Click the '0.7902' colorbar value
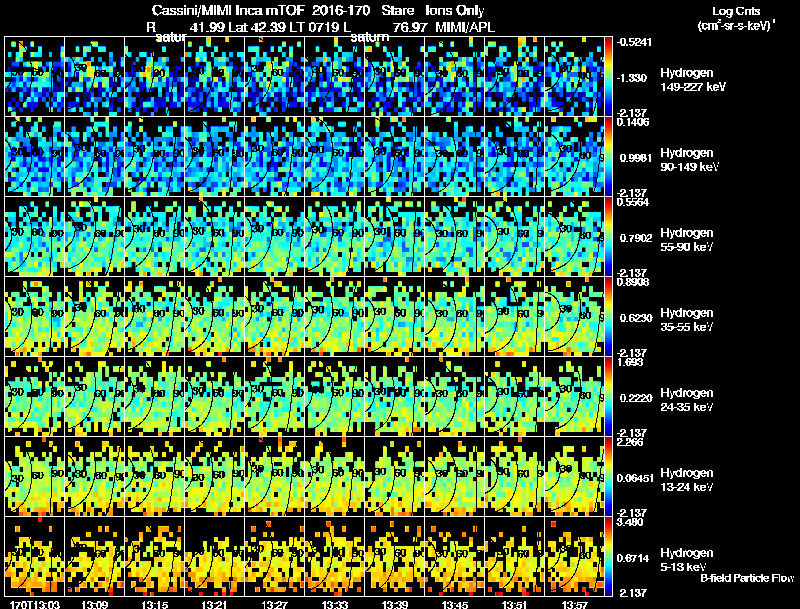The width and height of the screenshot is (800, 609). [x=636, y=238]
